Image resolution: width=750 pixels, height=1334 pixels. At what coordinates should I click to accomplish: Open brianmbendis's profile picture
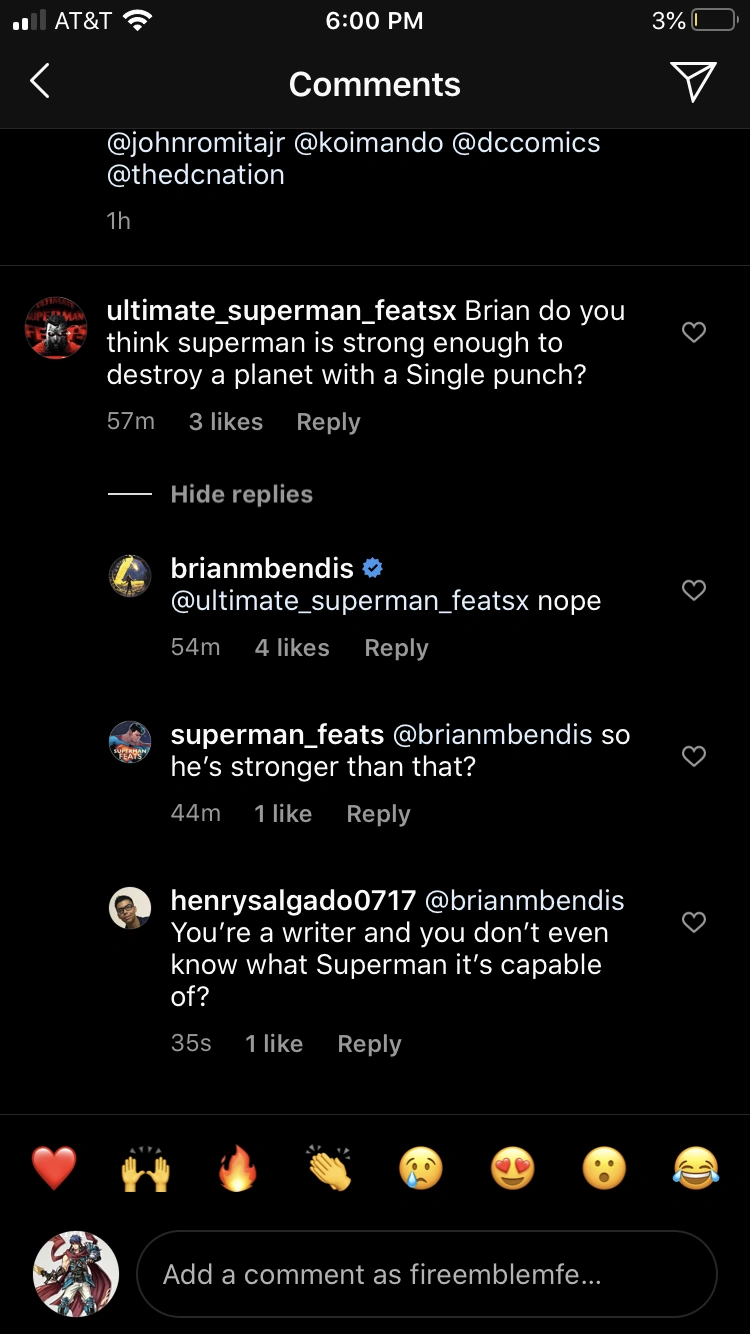pyautogui.click(x=130, y=575)
